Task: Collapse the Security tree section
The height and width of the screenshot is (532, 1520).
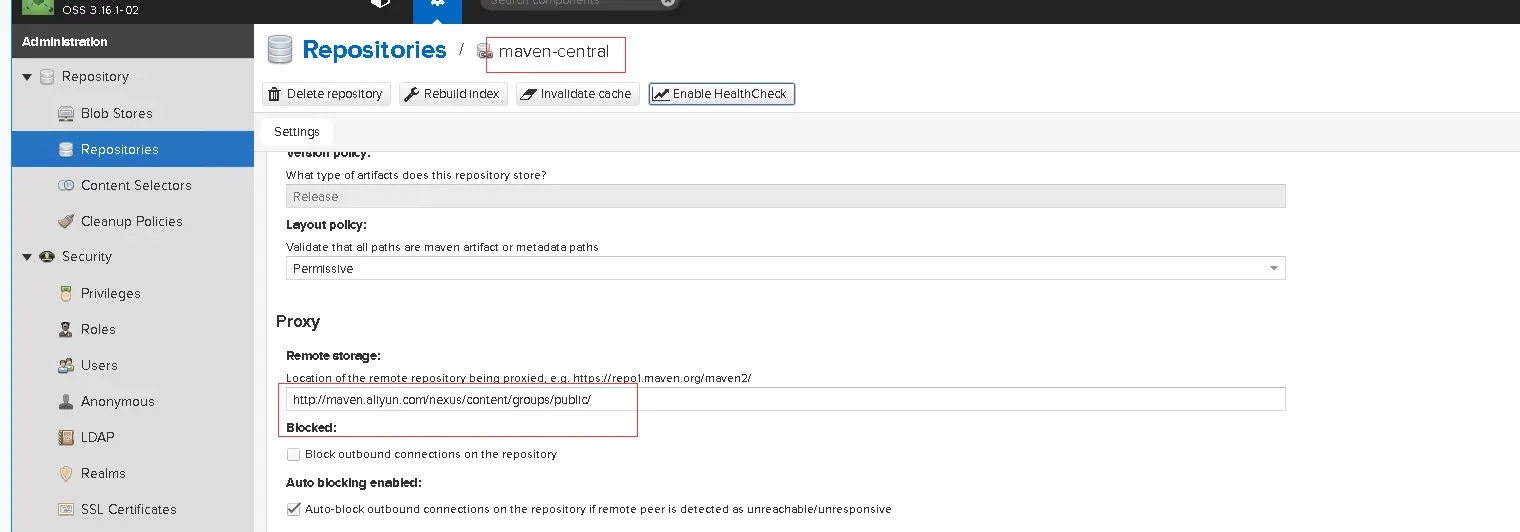Action: pyautogui.click(x=27, y=257)
